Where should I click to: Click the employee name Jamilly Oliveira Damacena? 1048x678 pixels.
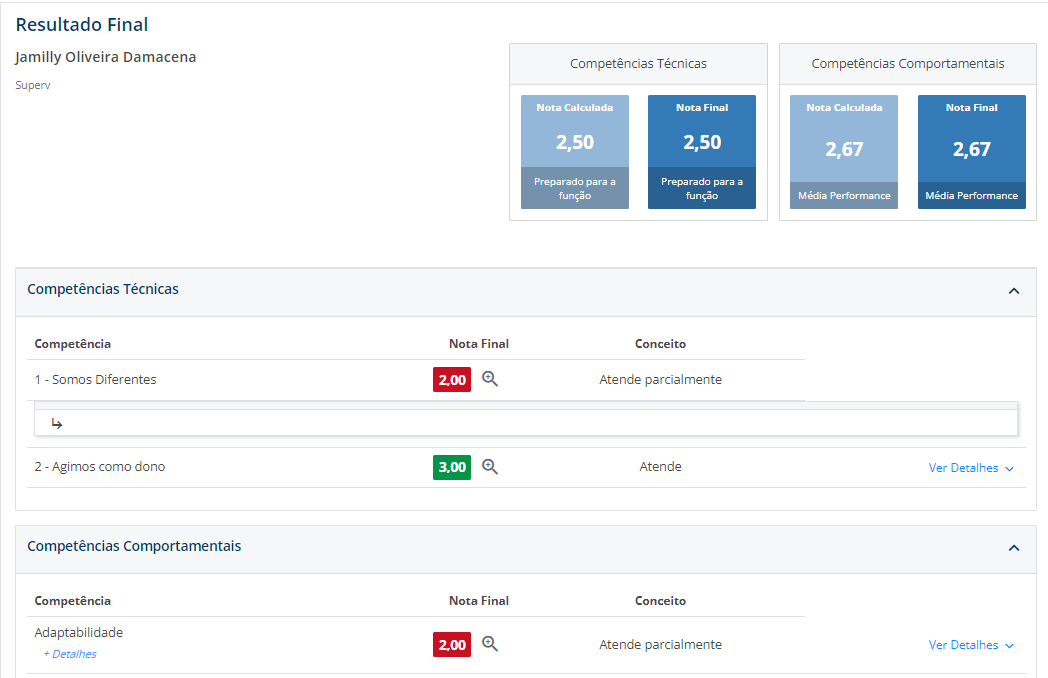click(106, 57)
